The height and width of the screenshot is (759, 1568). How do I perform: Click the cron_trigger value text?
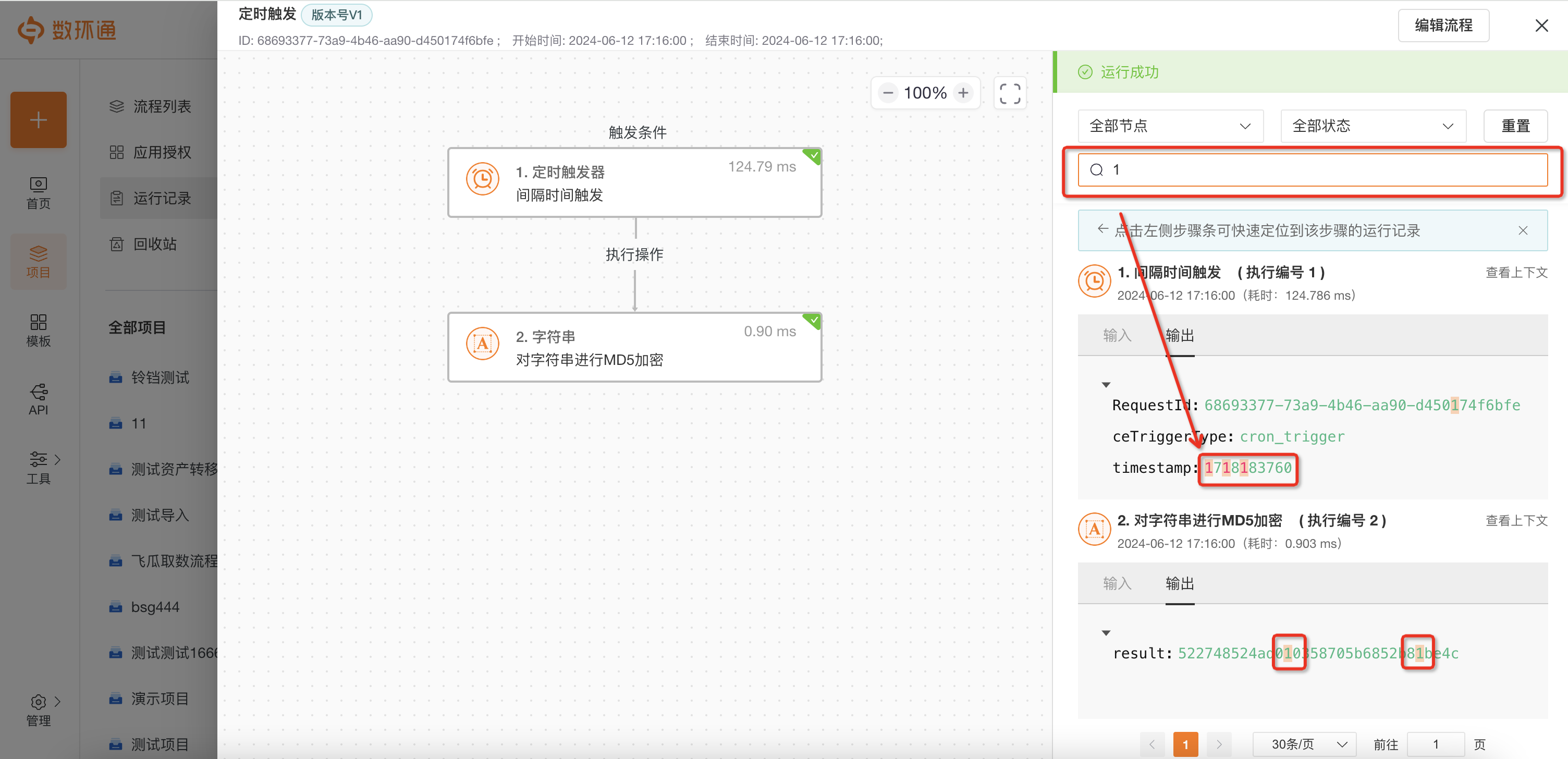(1292, 437)
